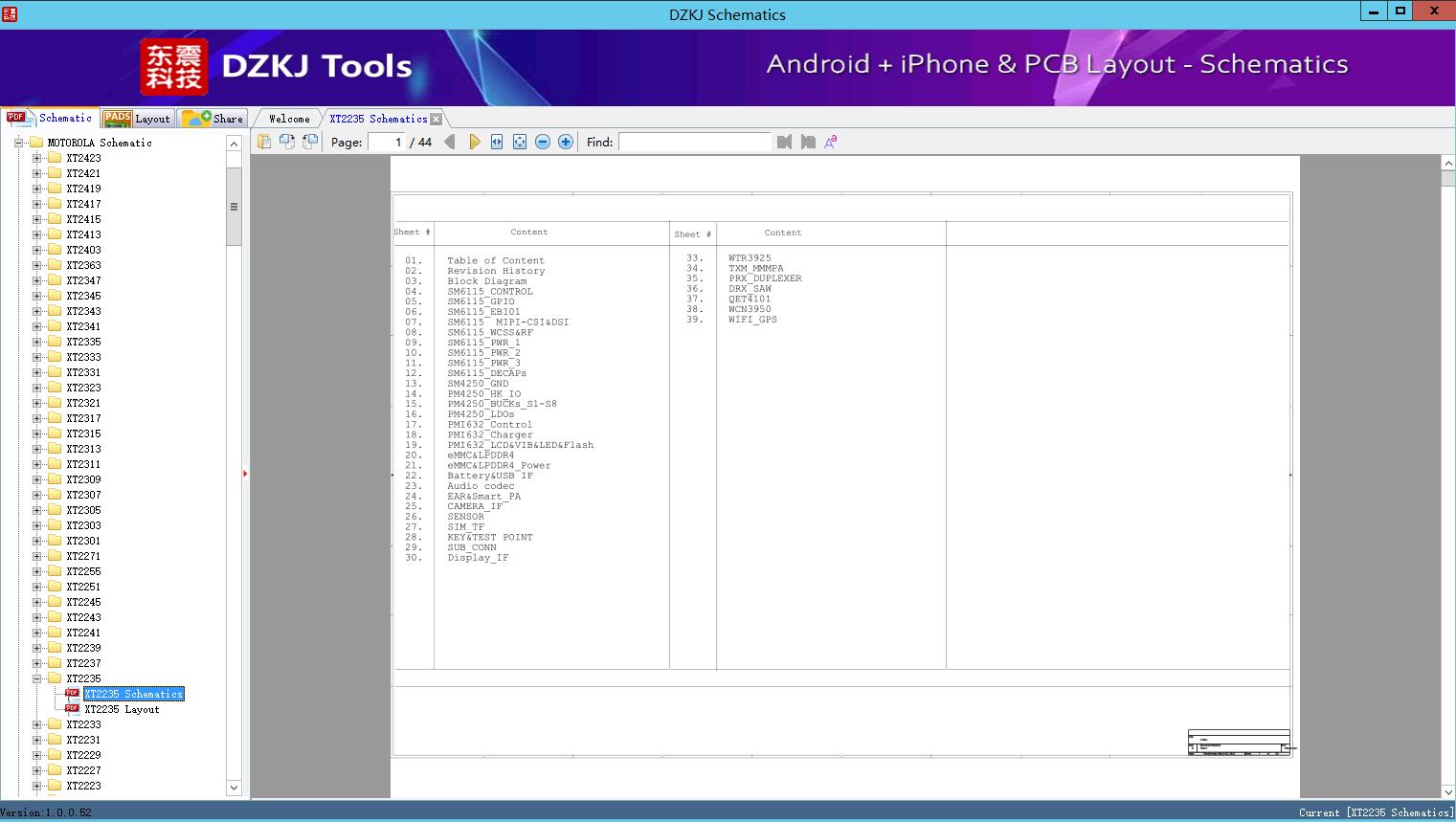Viewport: 1456px width, 822px height.
Task: Toggle match case search icon
Action: point(831,142)
